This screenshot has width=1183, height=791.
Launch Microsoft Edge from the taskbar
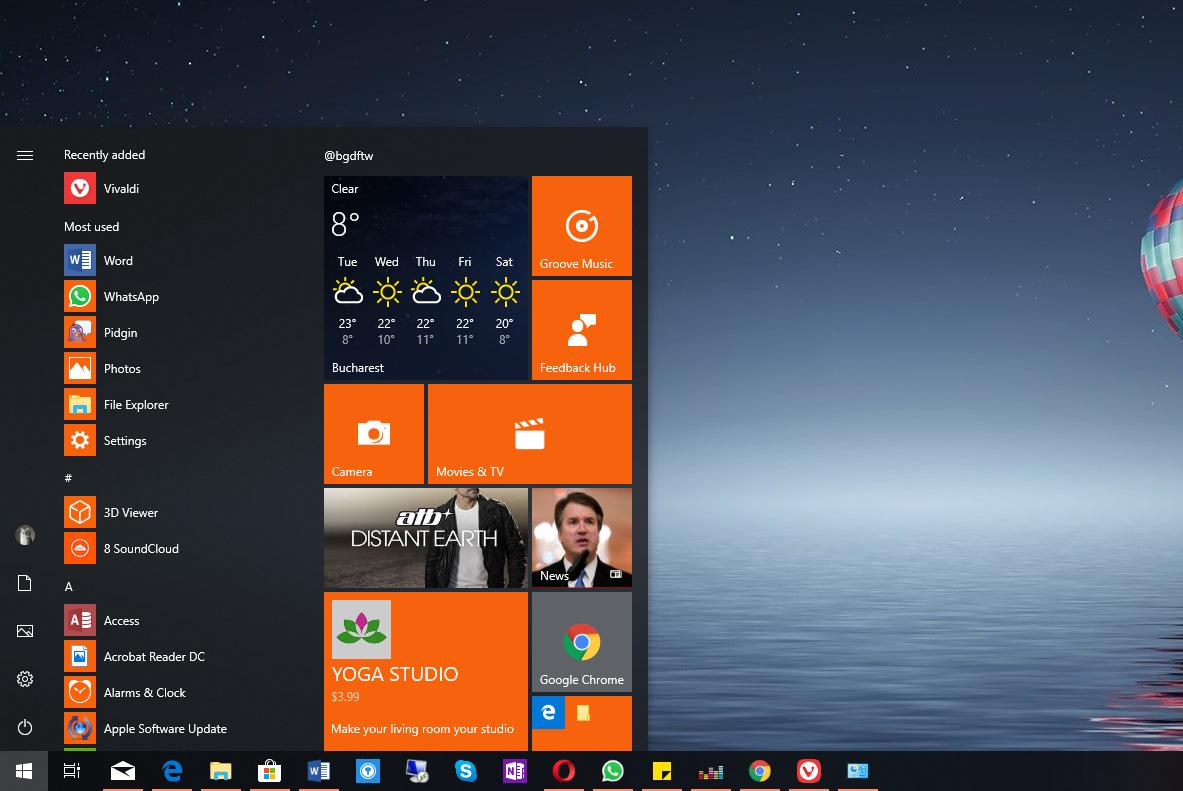point(172,771)
